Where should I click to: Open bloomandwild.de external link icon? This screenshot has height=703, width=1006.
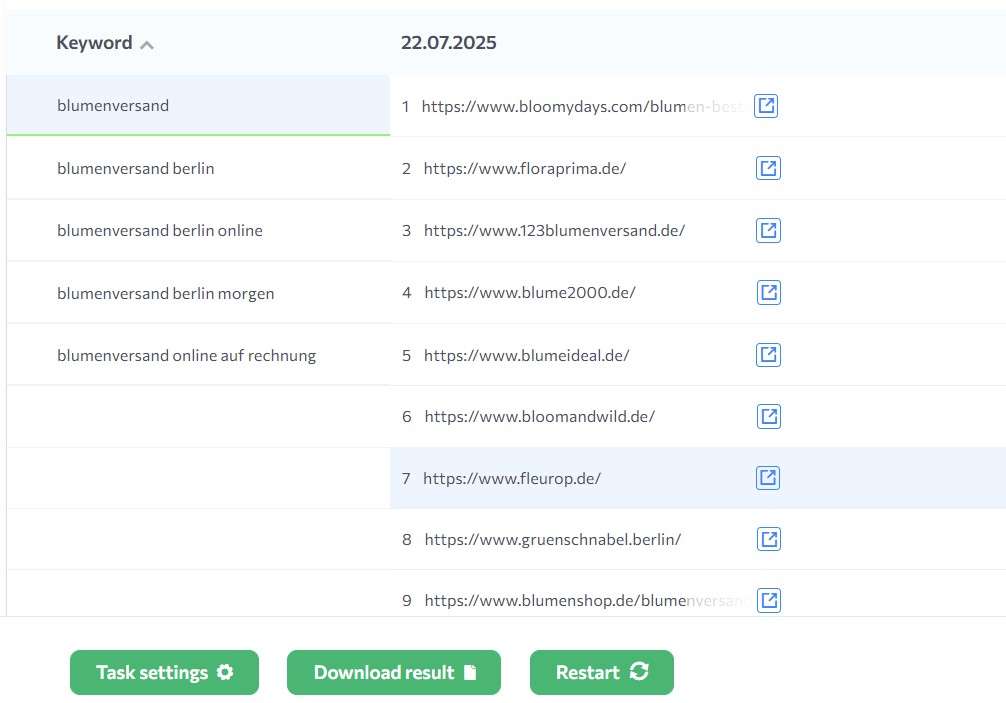[x=769, y=416]
